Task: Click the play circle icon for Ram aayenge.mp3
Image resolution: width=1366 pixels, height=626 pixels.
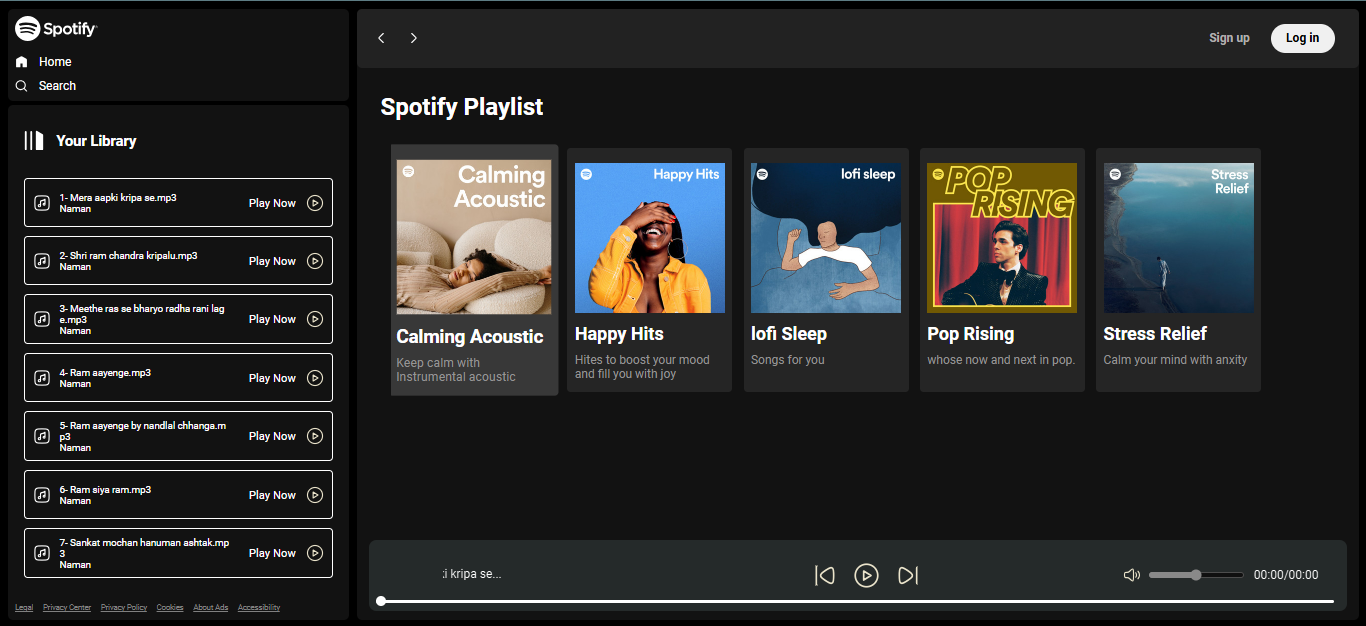Action: click(x=315, y=378)
